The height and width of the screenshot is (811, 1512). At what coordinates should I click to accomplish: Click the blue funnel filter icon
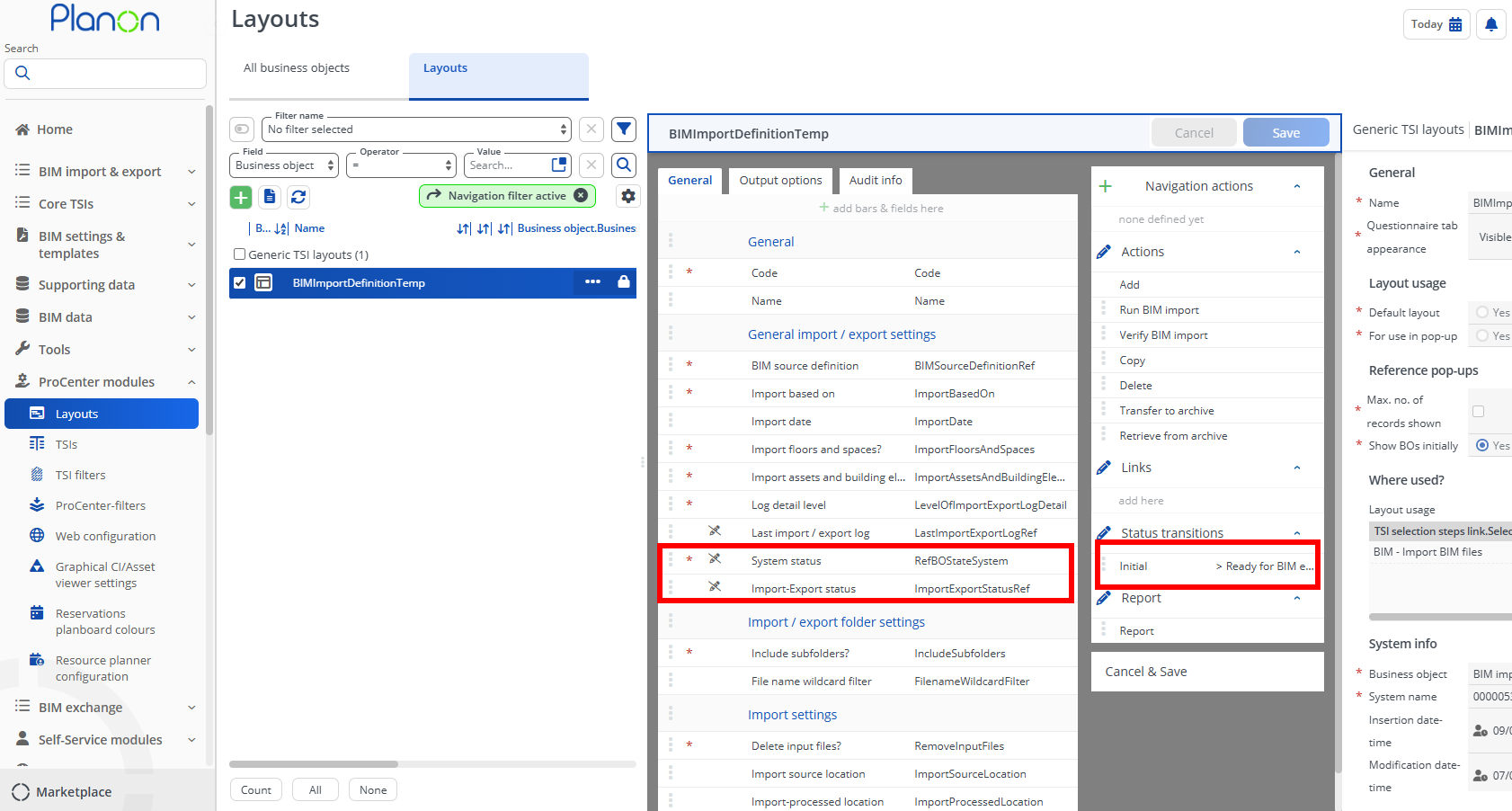624,129
